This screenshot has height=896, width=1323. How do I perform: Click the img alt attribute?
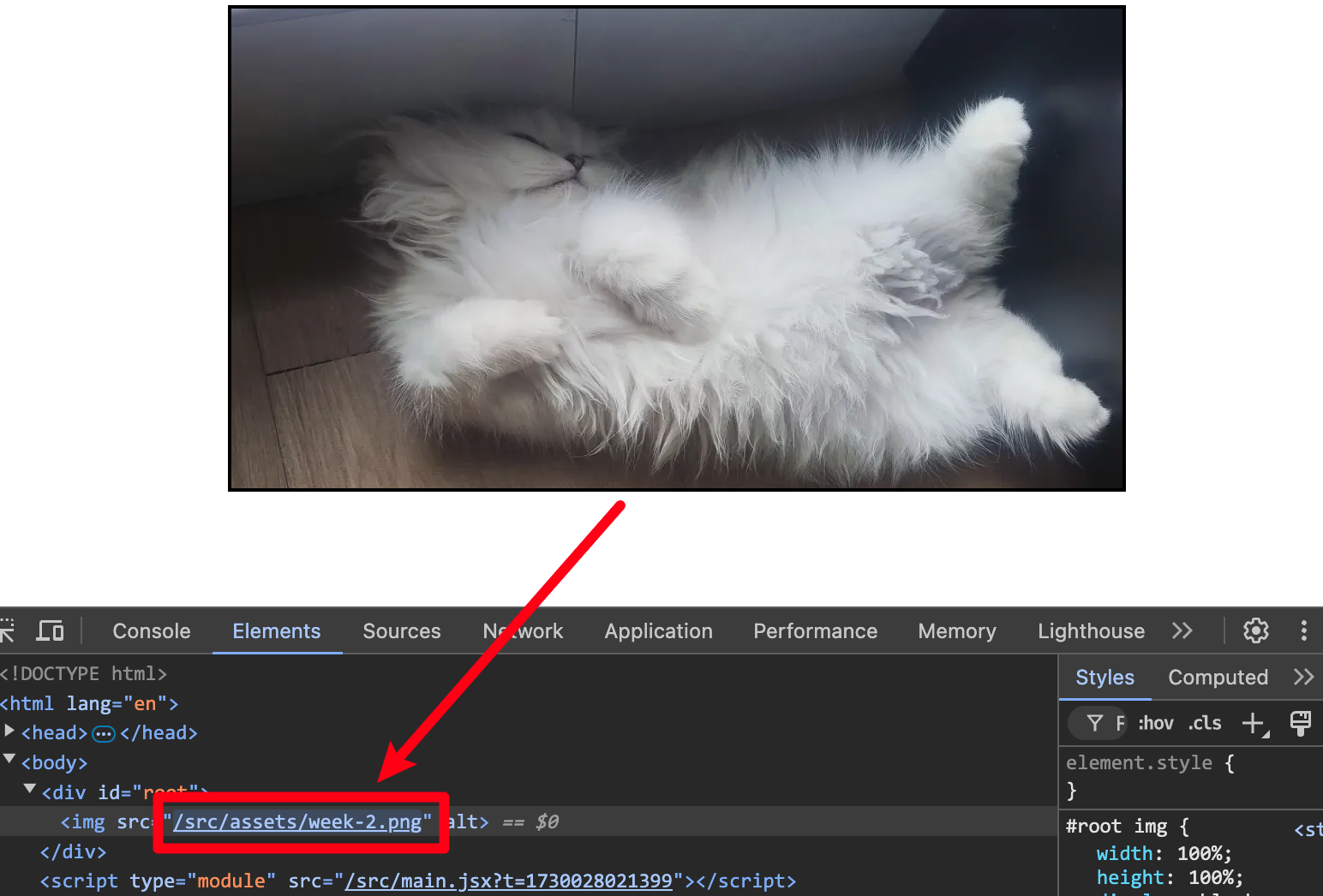click(463, 822)
